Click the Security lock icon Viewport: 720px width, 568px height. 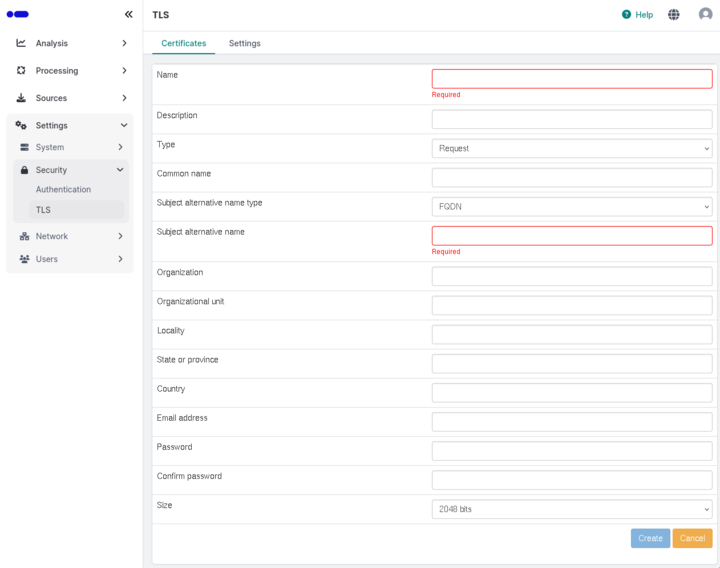click(24, 170)
